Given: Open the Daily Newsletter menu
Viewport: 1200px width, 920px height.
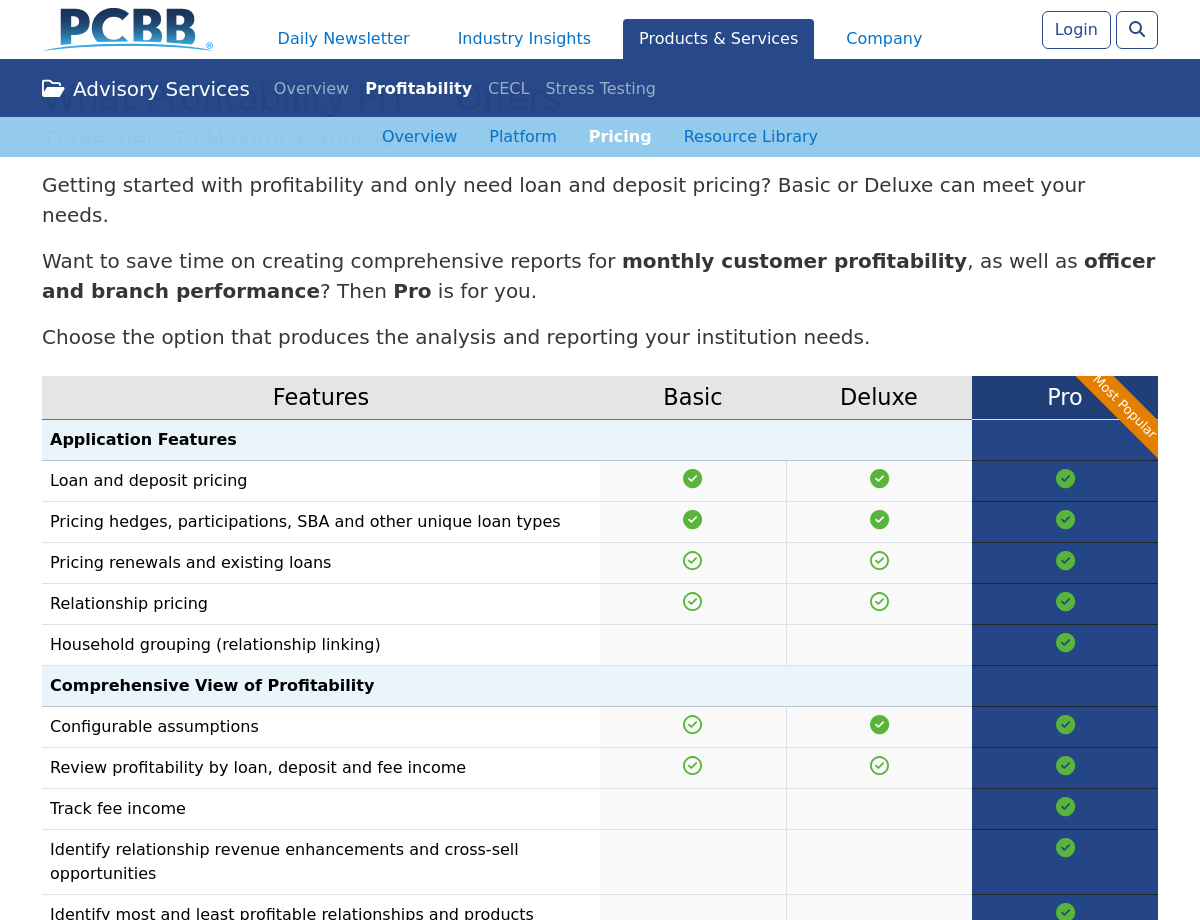Looking at the screenshot, I should [343, 39].
